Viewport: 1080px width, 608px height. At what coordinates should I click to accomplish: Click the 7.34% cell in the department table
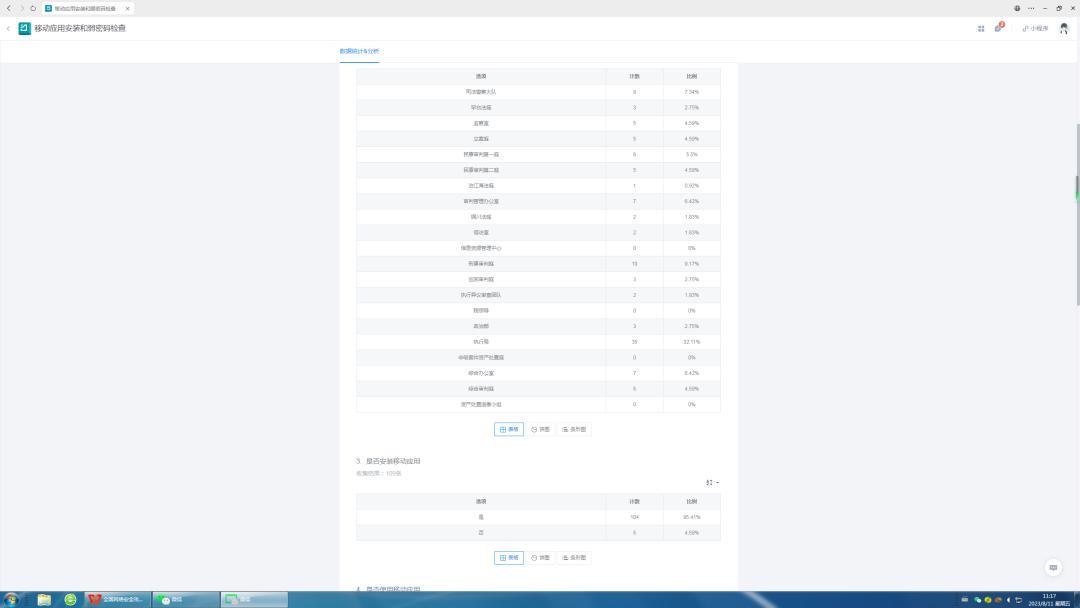click(692, 92)
